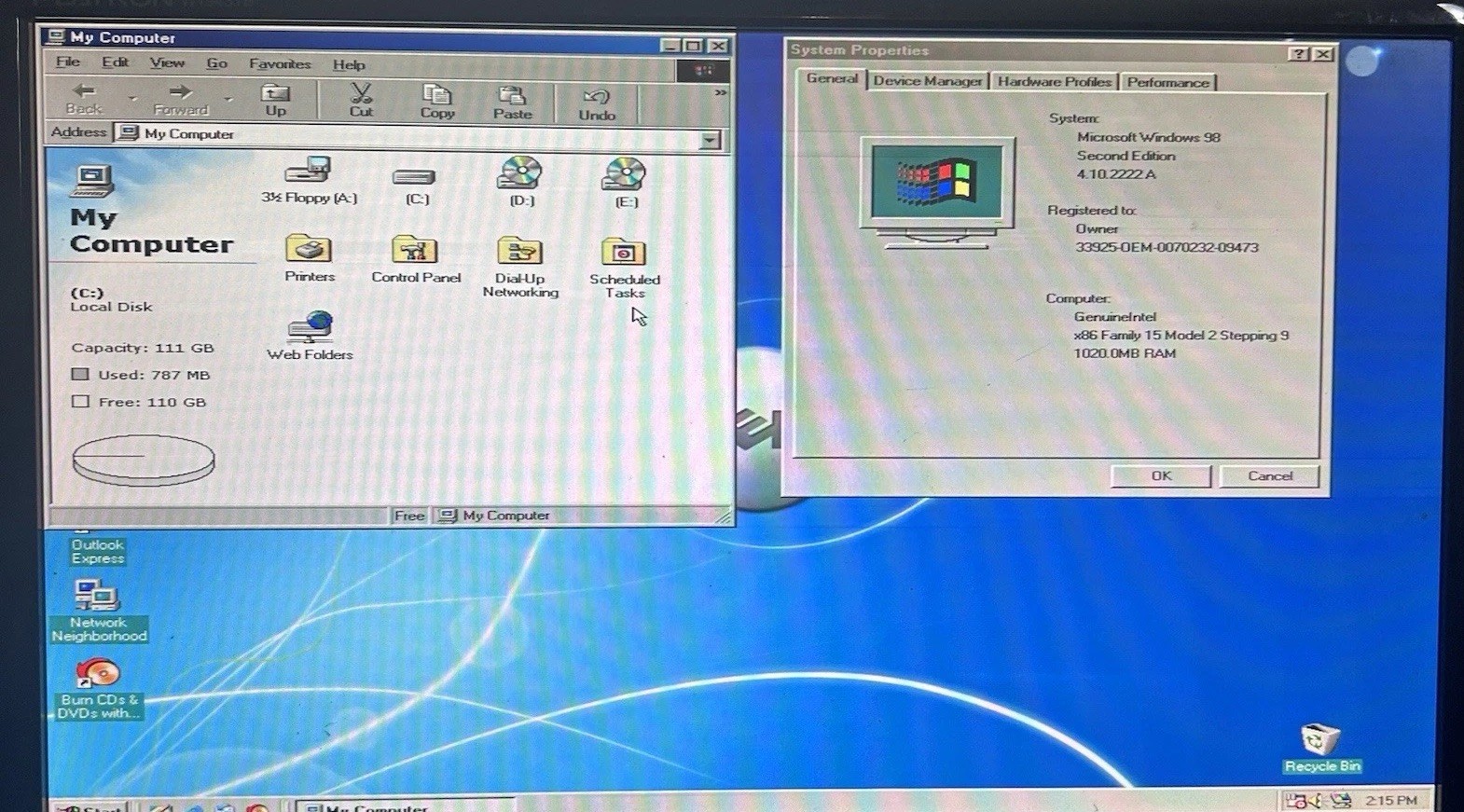Screen dimensions: 1464x812
Task: Select the Web Folders icon
Action: (x=310, y=327)
